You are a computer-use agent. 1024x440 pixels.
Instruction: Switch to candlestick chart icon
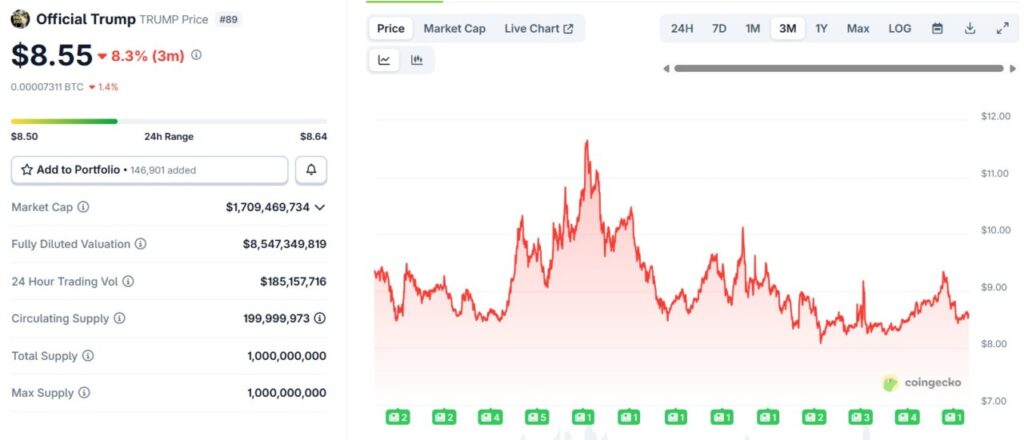tap(417, 60)
